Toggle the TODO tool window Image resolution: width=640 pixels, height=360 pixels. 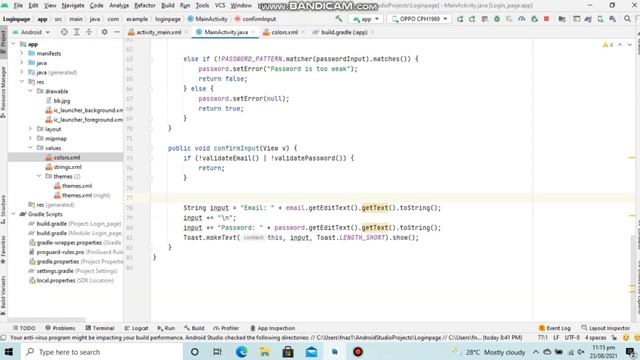[x=24, y=328]
